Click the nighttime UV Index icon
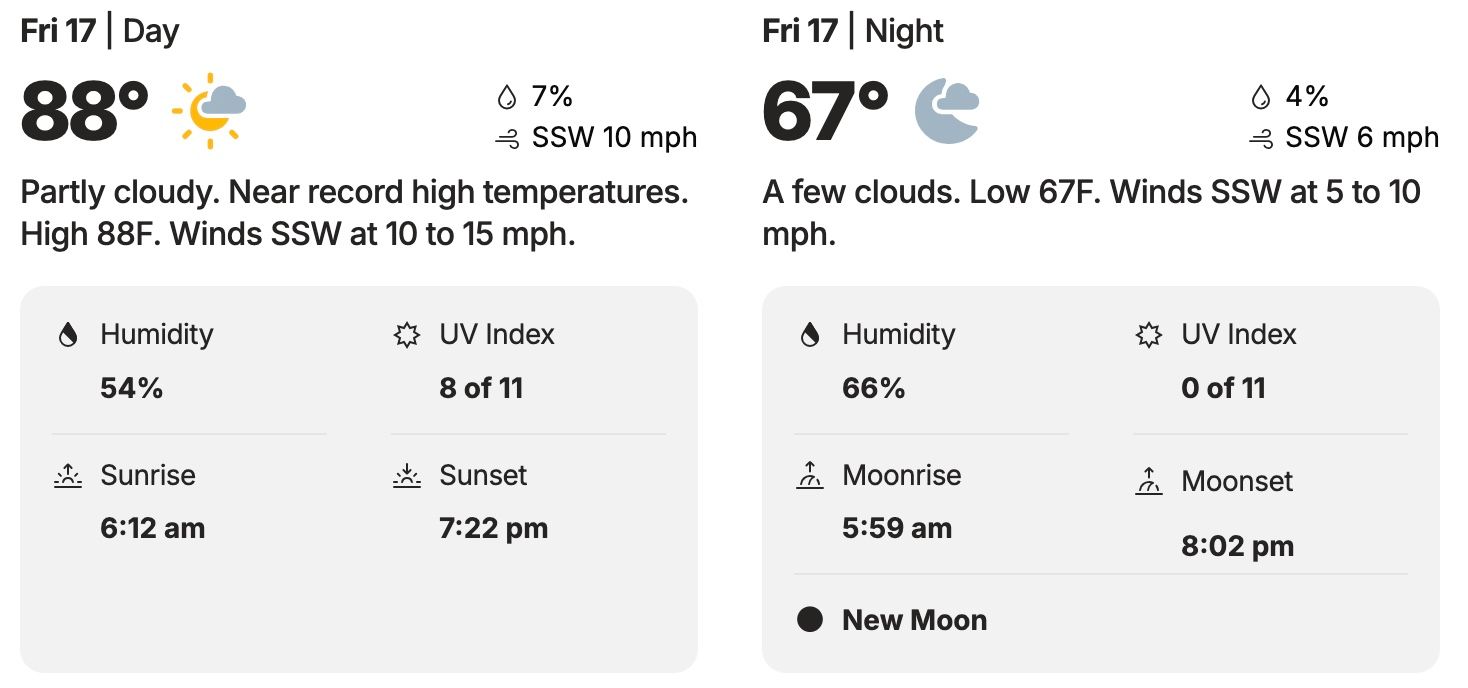The image size is (1468, 688). pos(1148,335)
